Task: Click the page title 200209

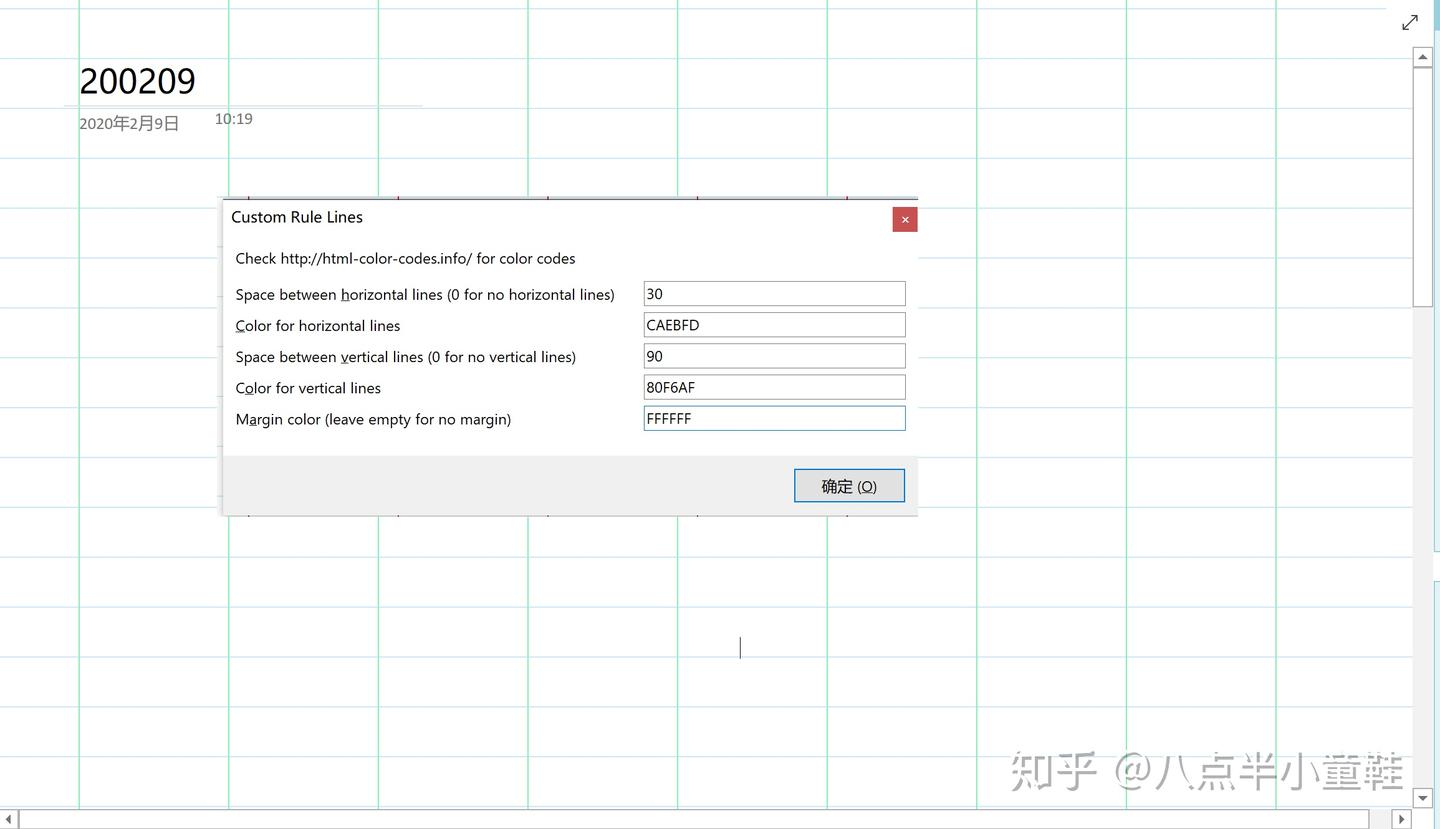Action: click(137, 80)
